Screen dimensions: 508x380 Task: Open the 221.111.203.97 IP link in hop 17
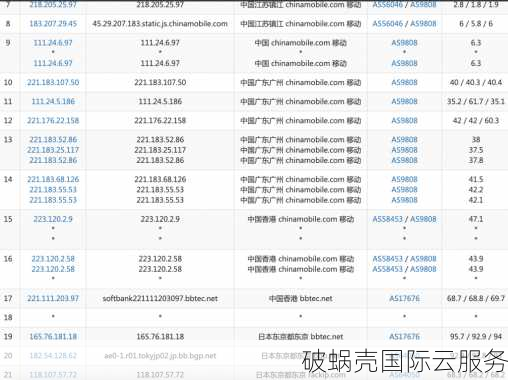[x=53, y=298]
